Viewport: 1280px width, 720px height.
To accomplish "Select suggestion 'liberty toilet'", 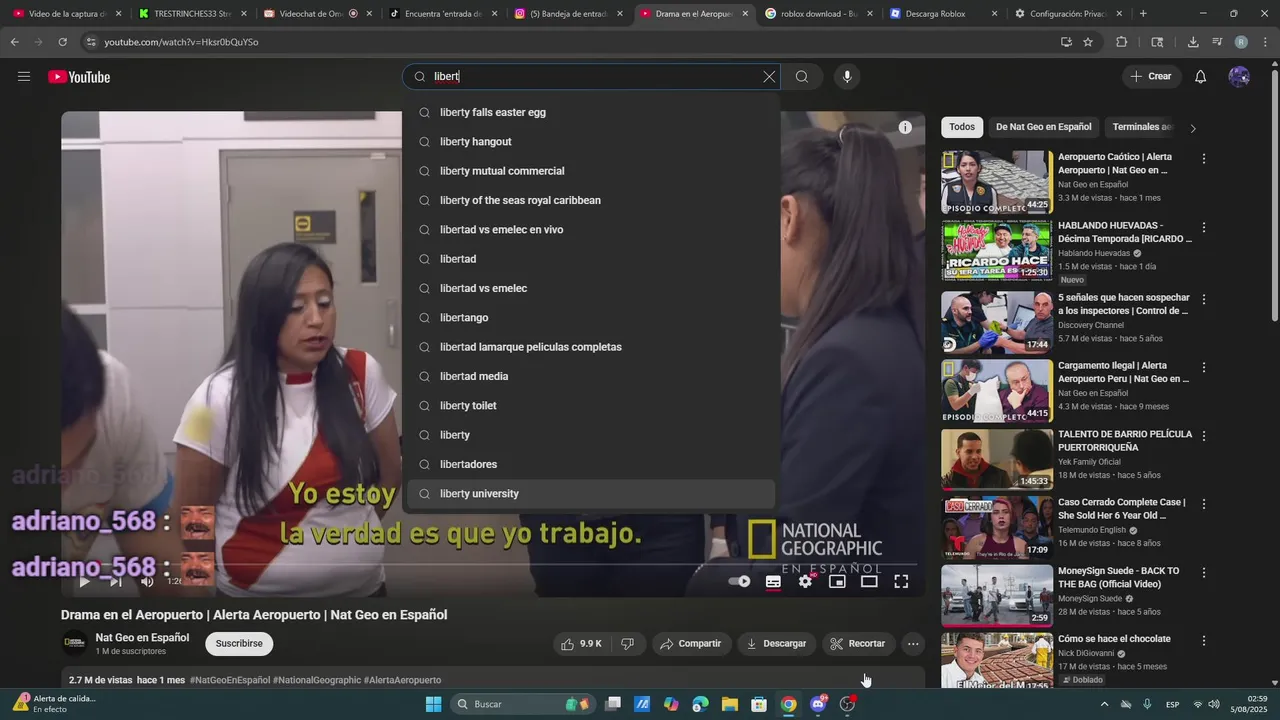I will [591, 406].
